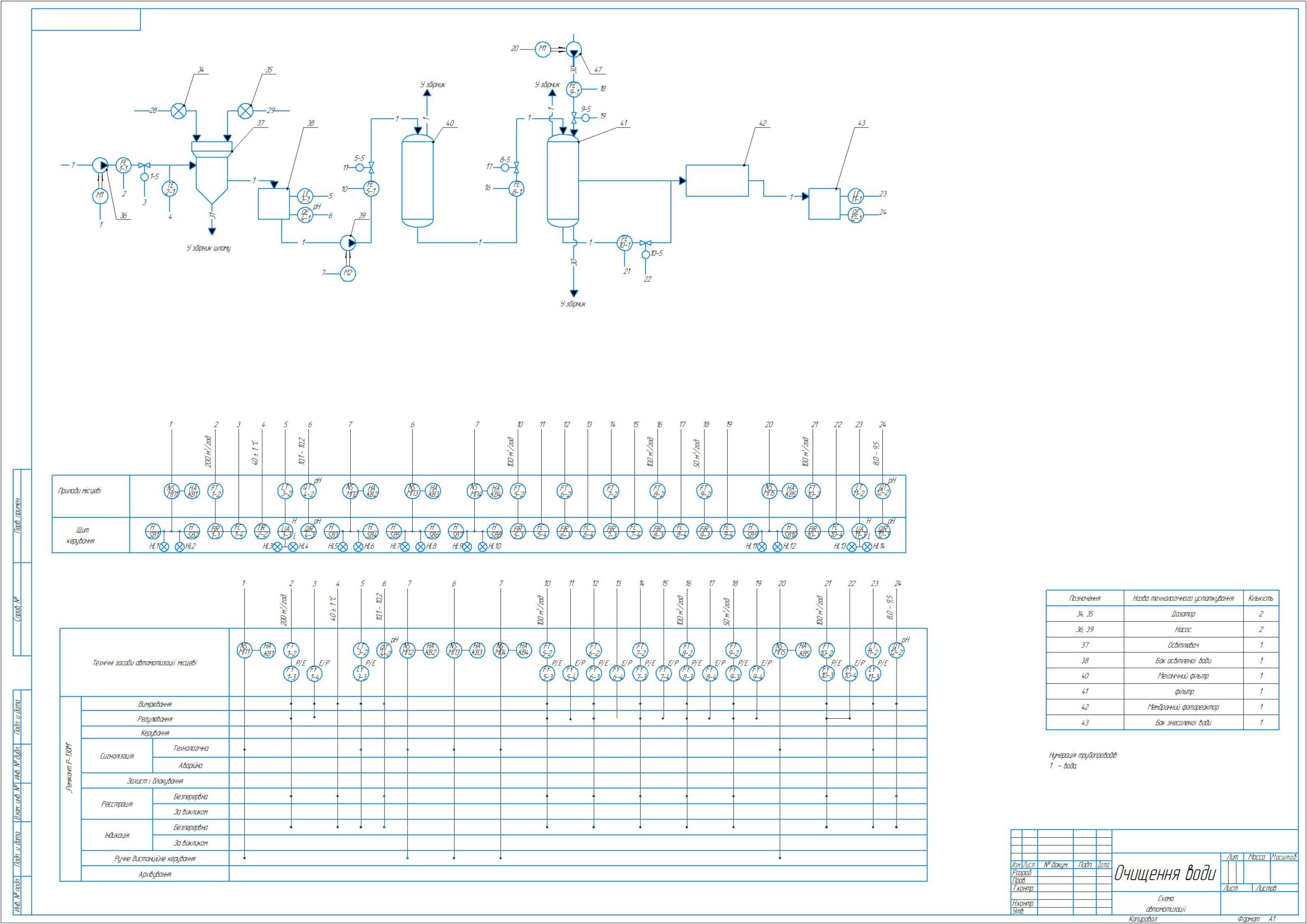Click the valve marked 9-5
The image size is (1307, 924).
tap(574, 118)
